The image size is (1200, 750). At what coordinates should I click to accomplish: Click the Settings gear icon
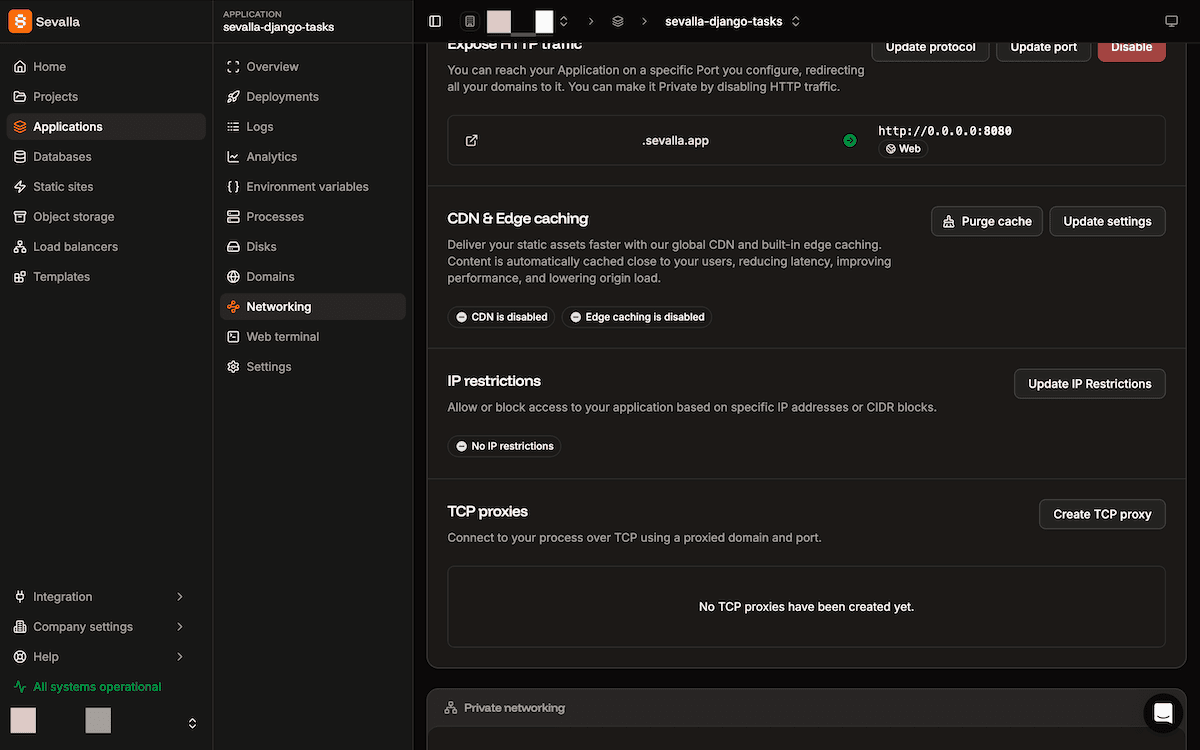point(233,367)
